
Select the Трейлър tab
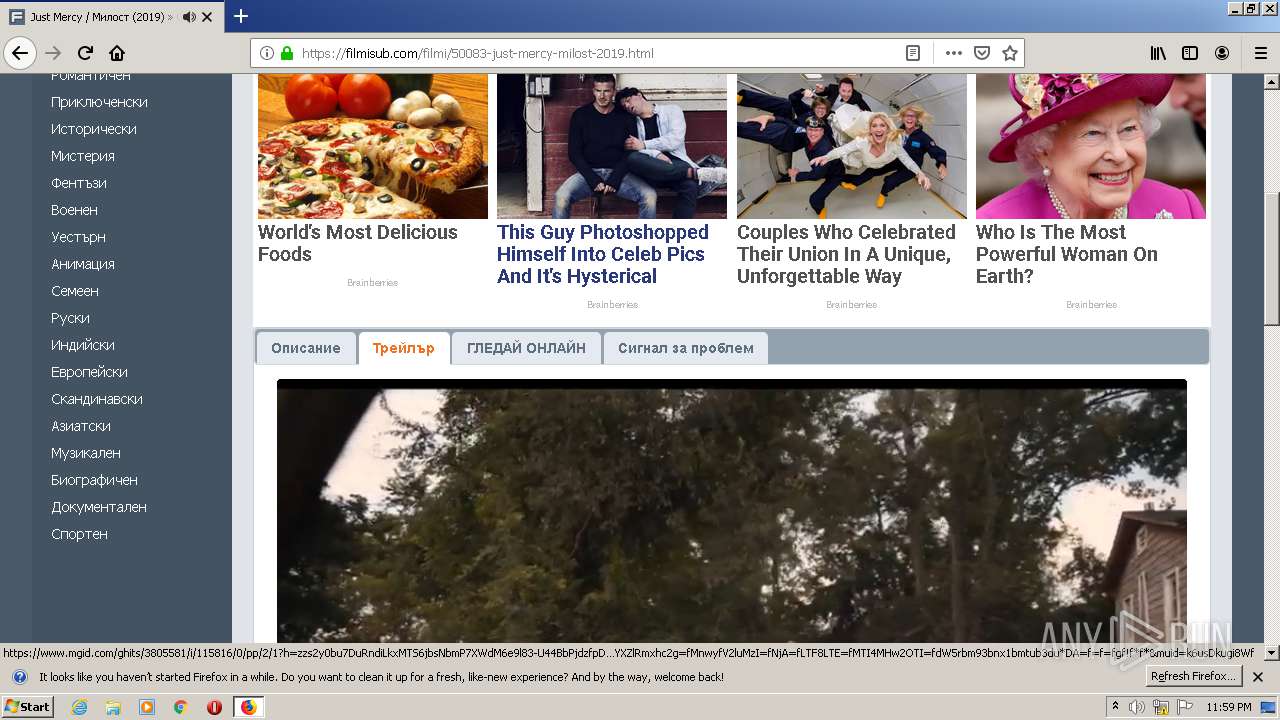click(x=404, y=348)
